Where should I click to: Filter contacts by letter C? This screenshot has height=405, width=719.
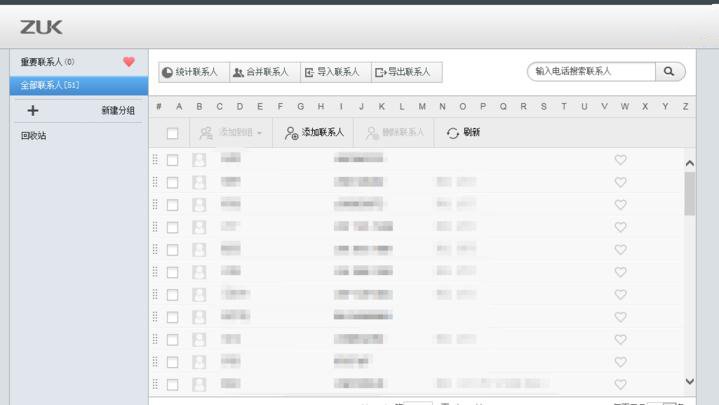tap(220, 106)
